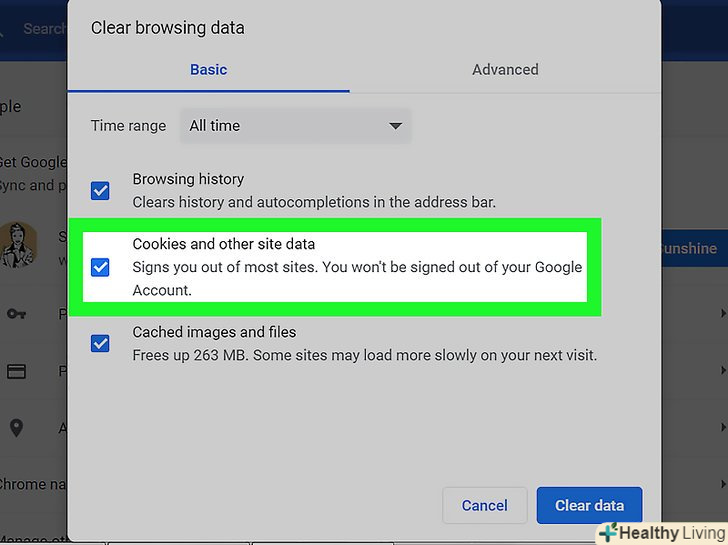
Task: Click the key icon for passwords
Action: click(x=16, y=314)
